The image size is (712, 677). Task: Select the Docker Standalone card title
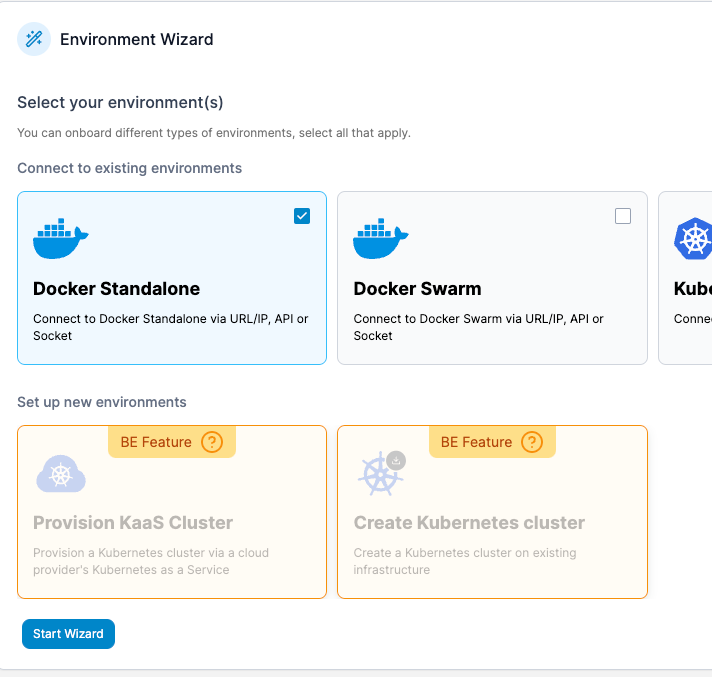pos(116,289)
